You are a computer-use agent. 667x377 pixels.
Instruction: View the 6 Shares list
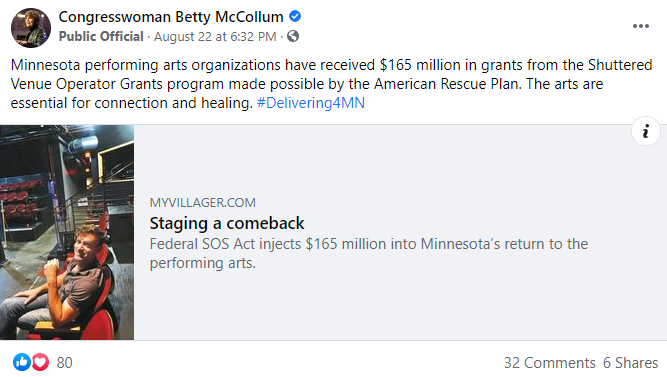tap(630, 363)
